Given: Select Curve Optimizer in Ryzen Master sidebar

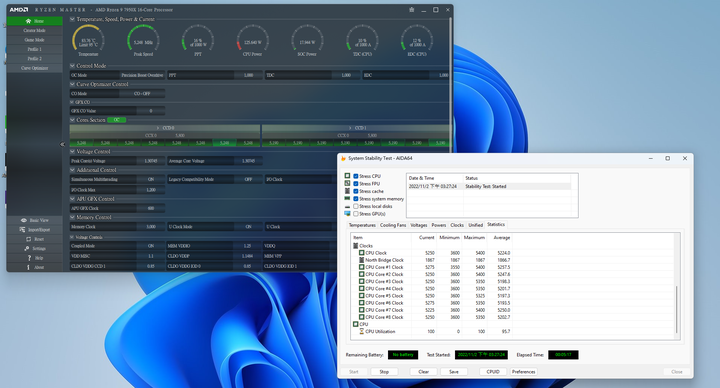Looking at the screenshot, I should [34, 68].
